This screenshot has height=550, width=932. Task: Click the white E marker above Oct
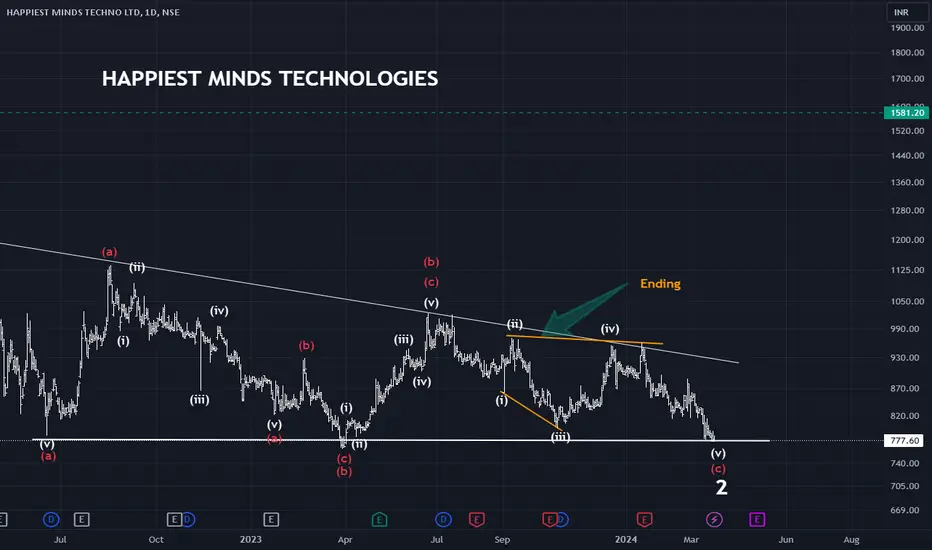[174, 520]
